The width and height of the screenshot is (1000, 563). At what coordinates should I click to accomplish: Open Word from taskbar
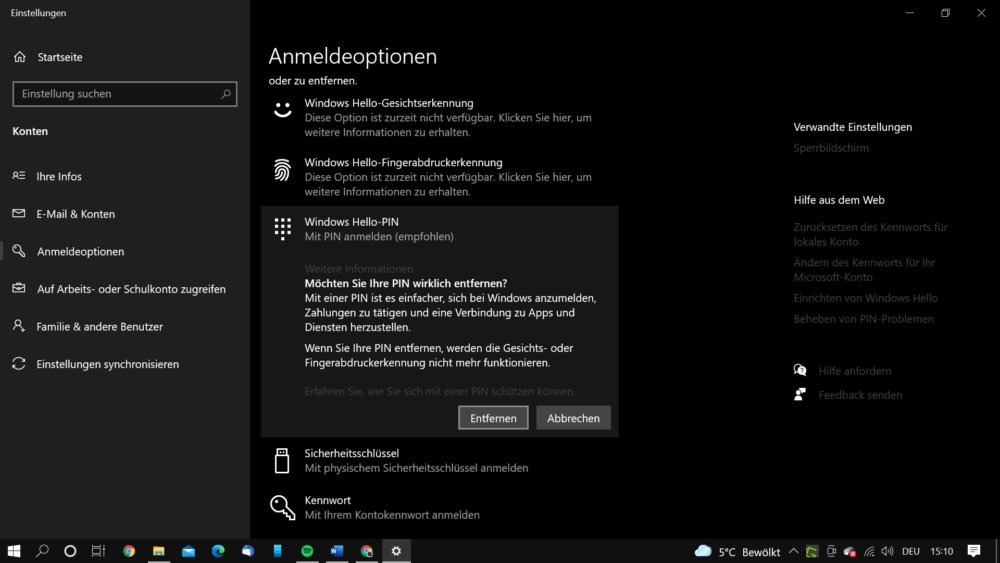click(337, 551)
